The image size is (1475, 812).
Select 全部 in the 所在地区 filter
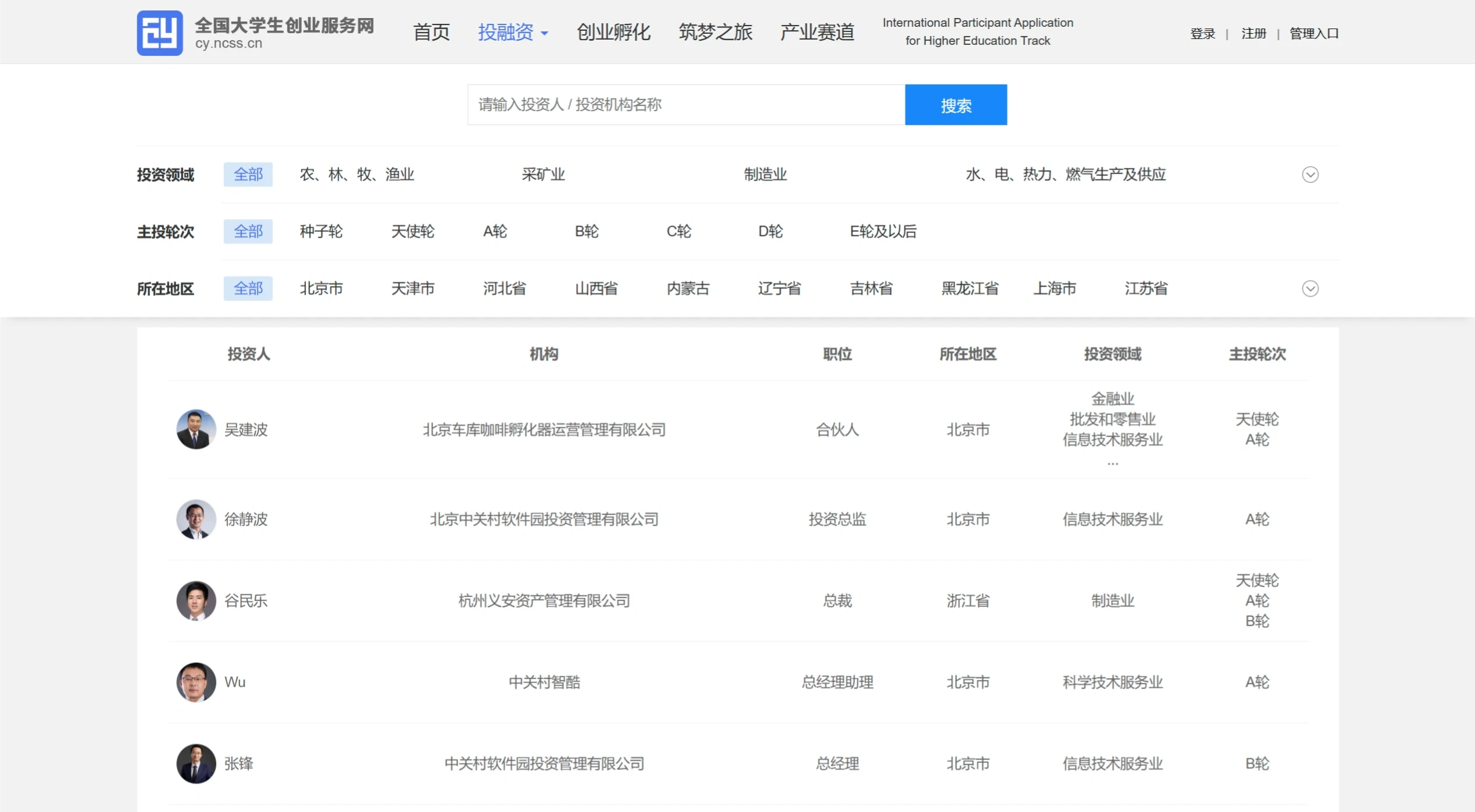pos(248,289)
